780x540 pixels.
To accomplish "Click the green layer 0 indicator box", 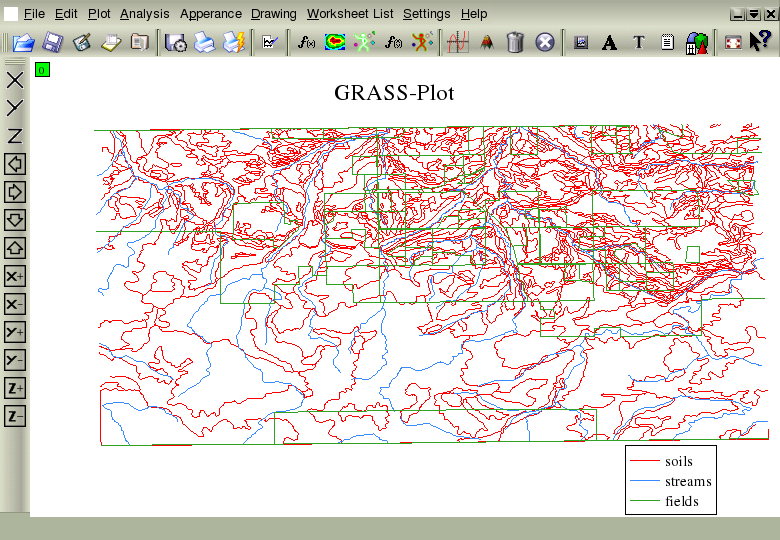I will [41, 70].
